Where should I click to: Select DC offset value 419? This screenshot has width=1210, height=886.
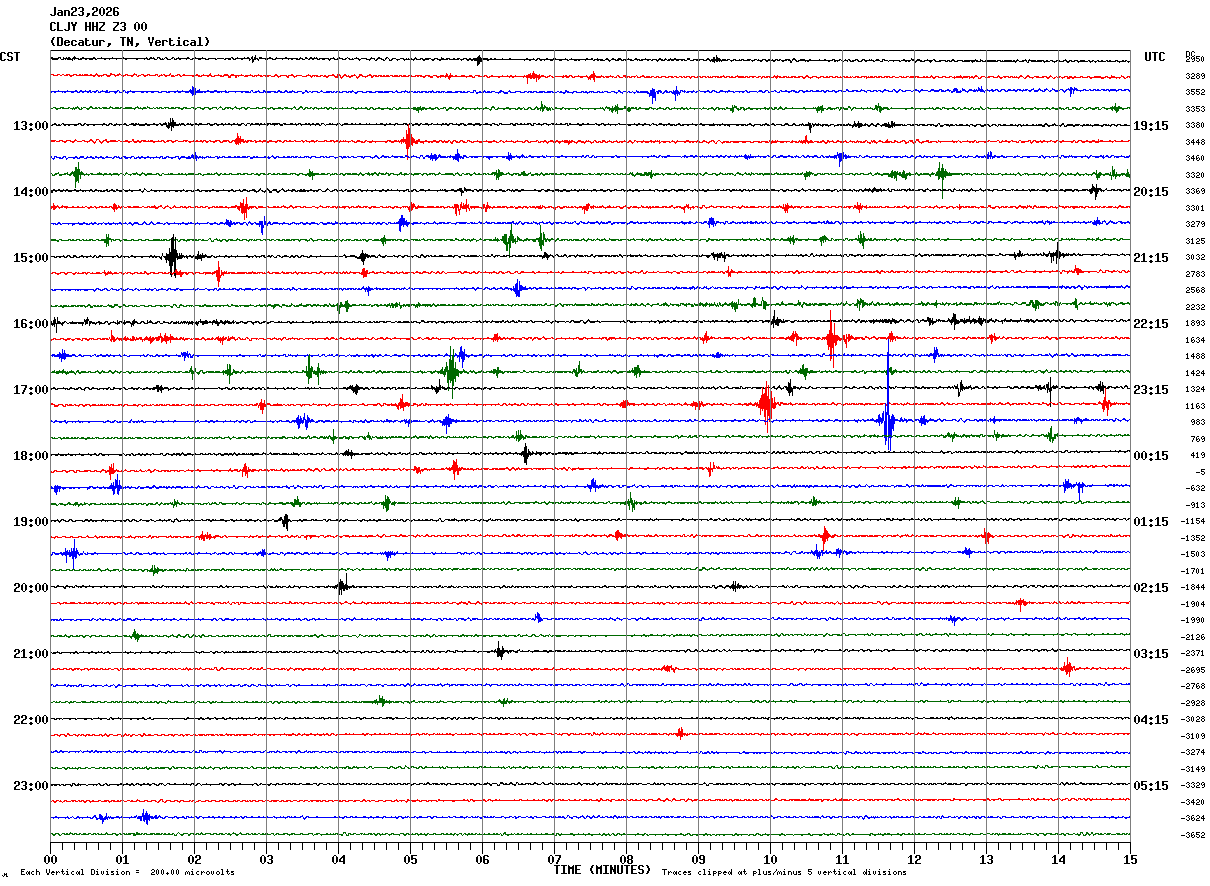pyautogui.click(x=1197, y=455)
